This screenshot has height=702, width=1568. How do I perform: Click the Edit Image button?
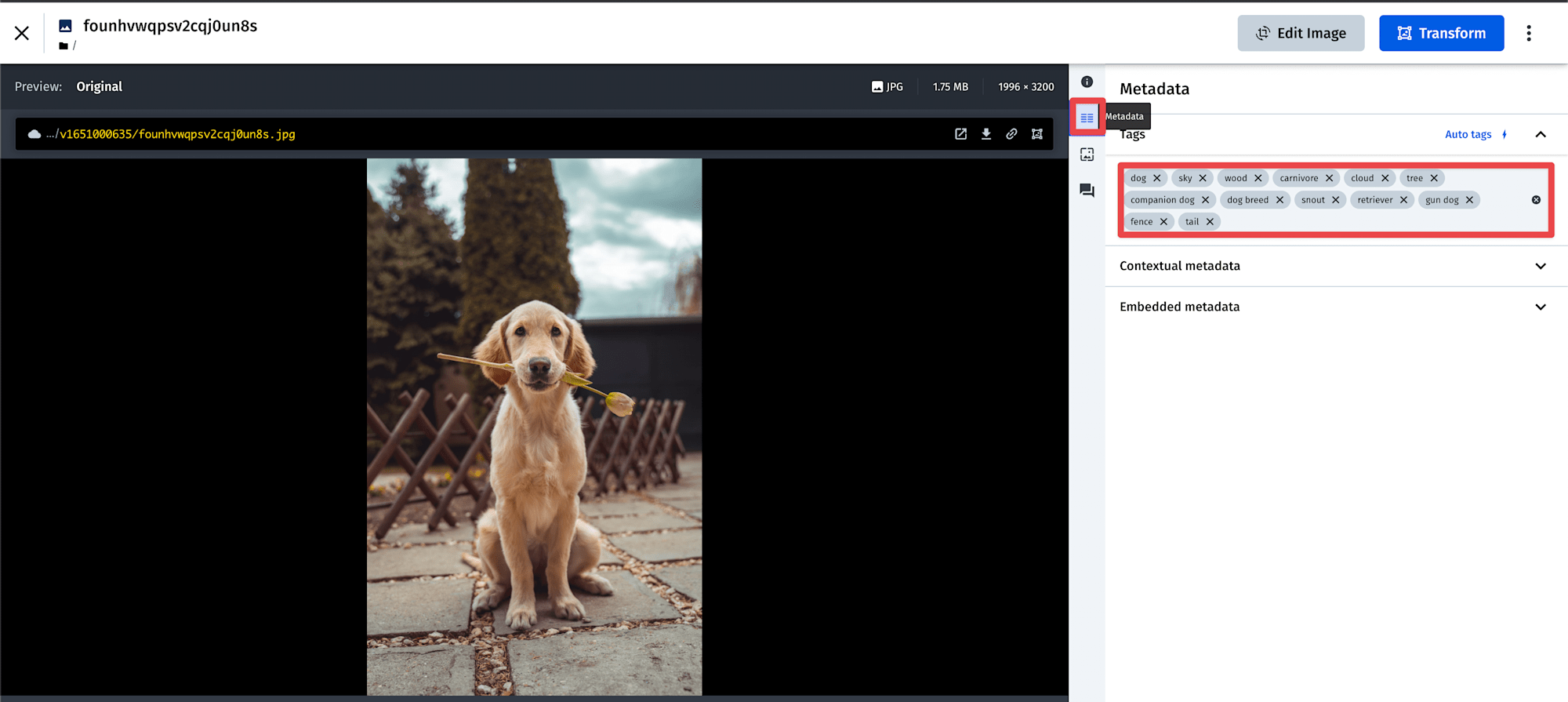click(1301, 33)
